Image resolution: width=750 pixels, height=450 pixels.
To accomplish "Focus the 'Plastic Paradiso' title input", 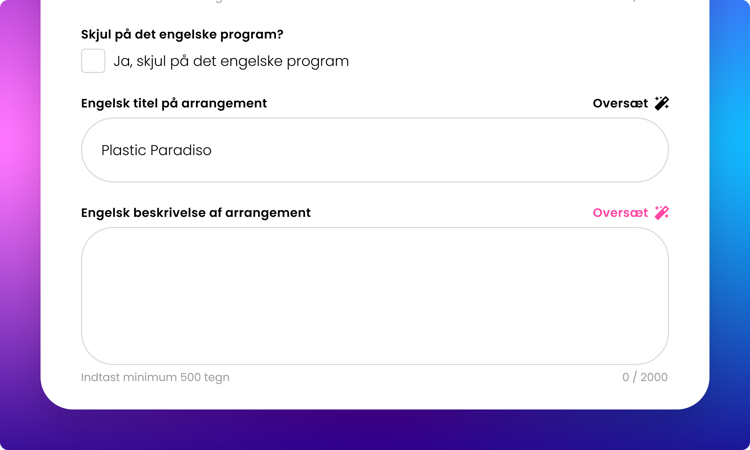I will point(375,150).
